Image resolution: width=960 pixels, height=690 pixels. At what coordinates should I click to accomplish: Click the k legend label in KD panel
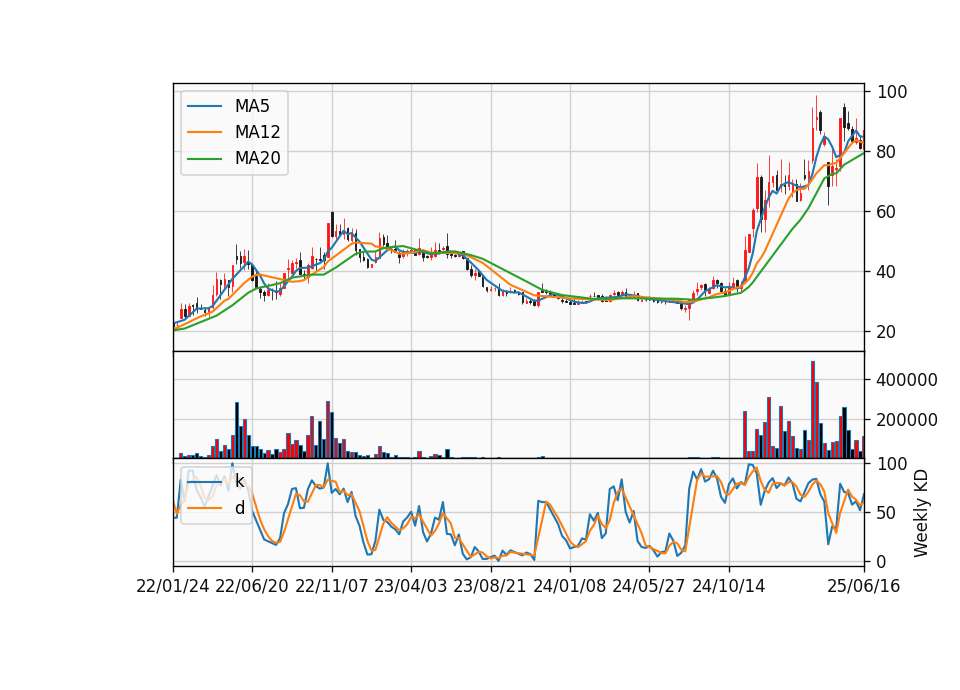pos(239,481)
